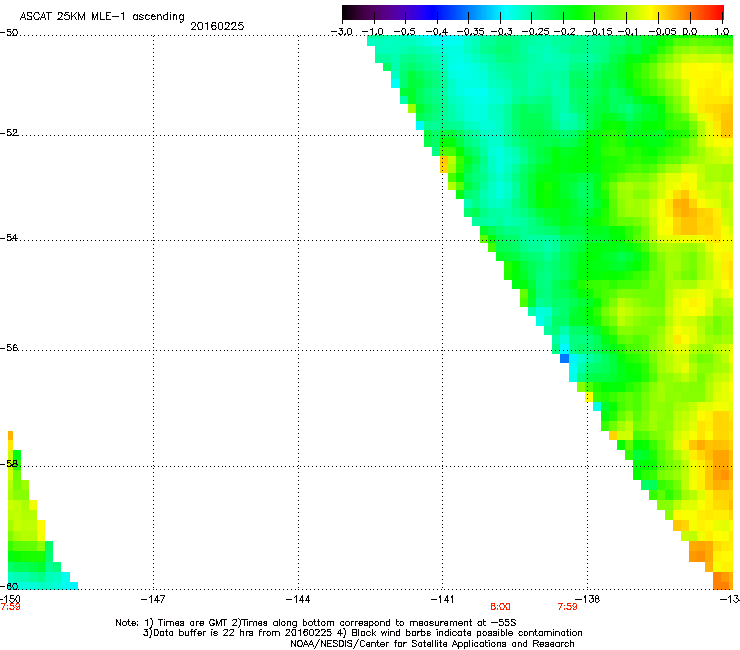Image resolution: width=740 pixels, height=650 pixels.
Task: Click the "-0.35" color scale label
Action: pyautogui.click(x=471, y=32)
